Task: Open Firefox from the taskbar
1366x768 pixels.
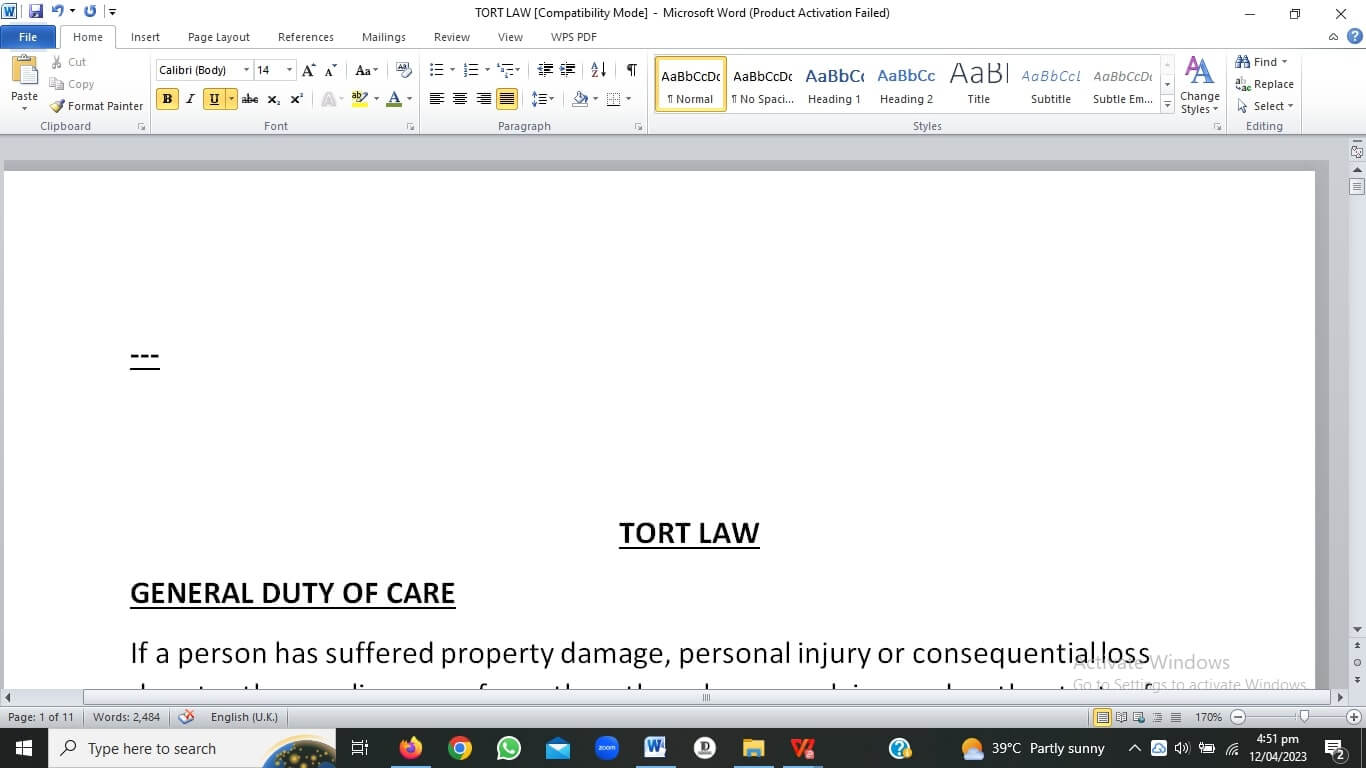Action: point(411,748)
